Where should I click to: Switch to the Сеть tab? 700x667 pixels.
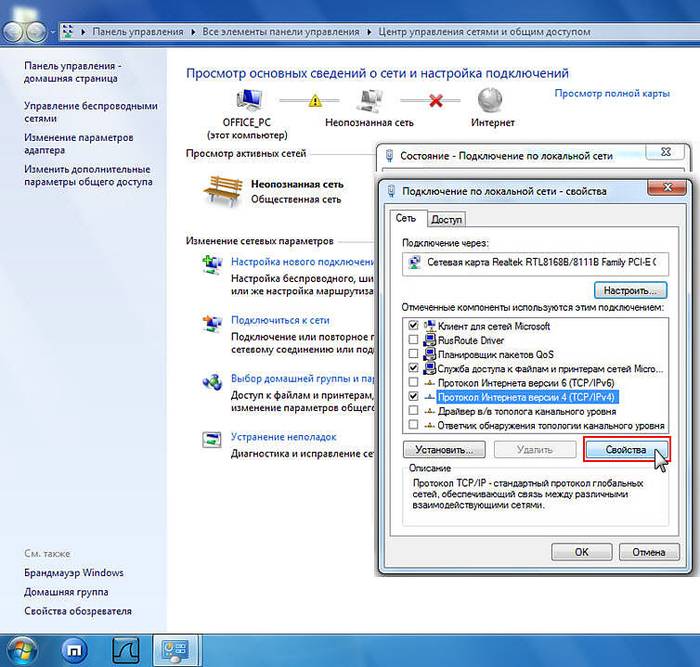(406, 218)
